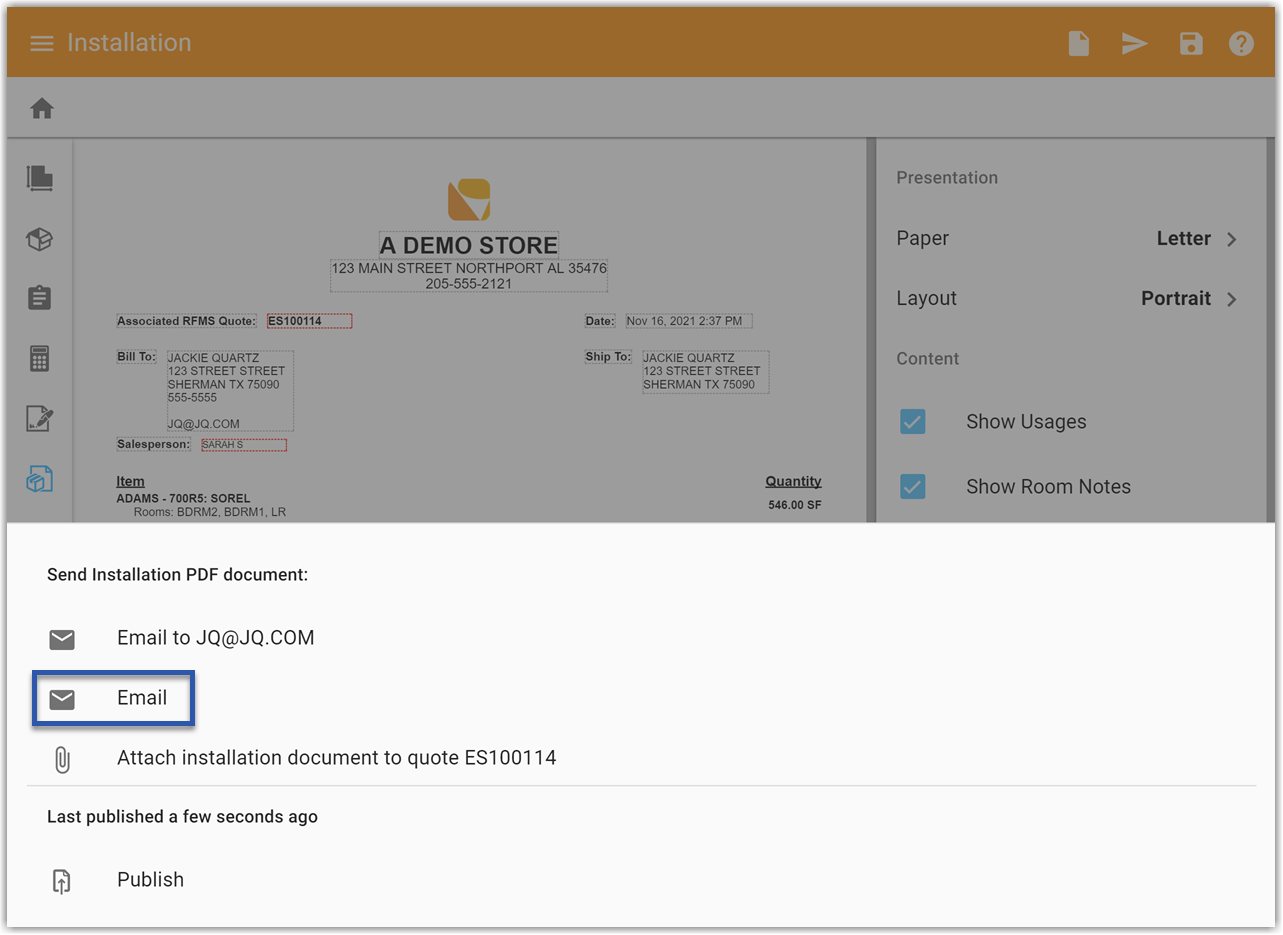Click the A DEMO STORE title

pos(469,245)
